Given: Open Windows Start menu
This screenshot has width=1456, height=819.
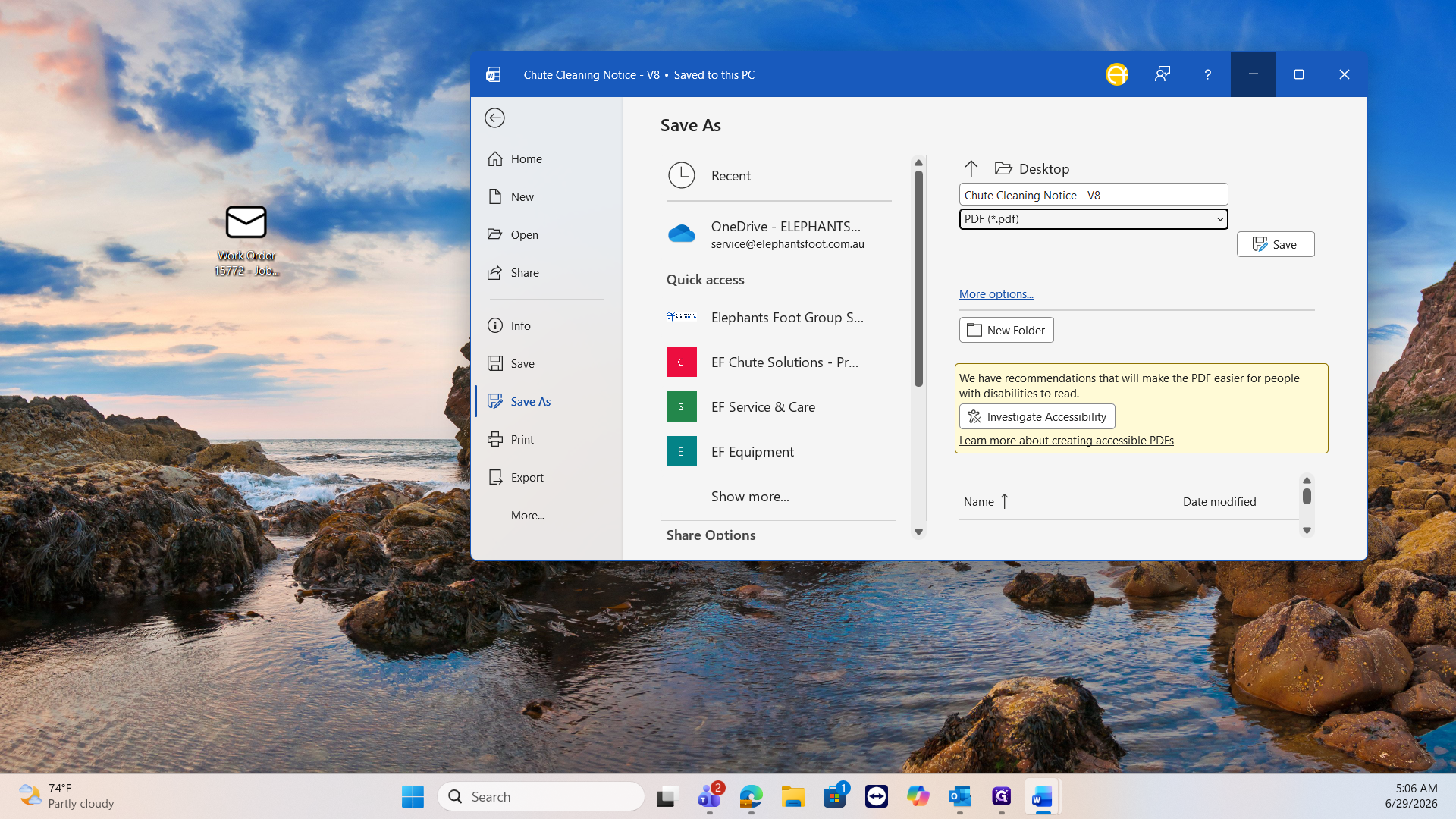Looking at the screenshot, I should 413,796.
